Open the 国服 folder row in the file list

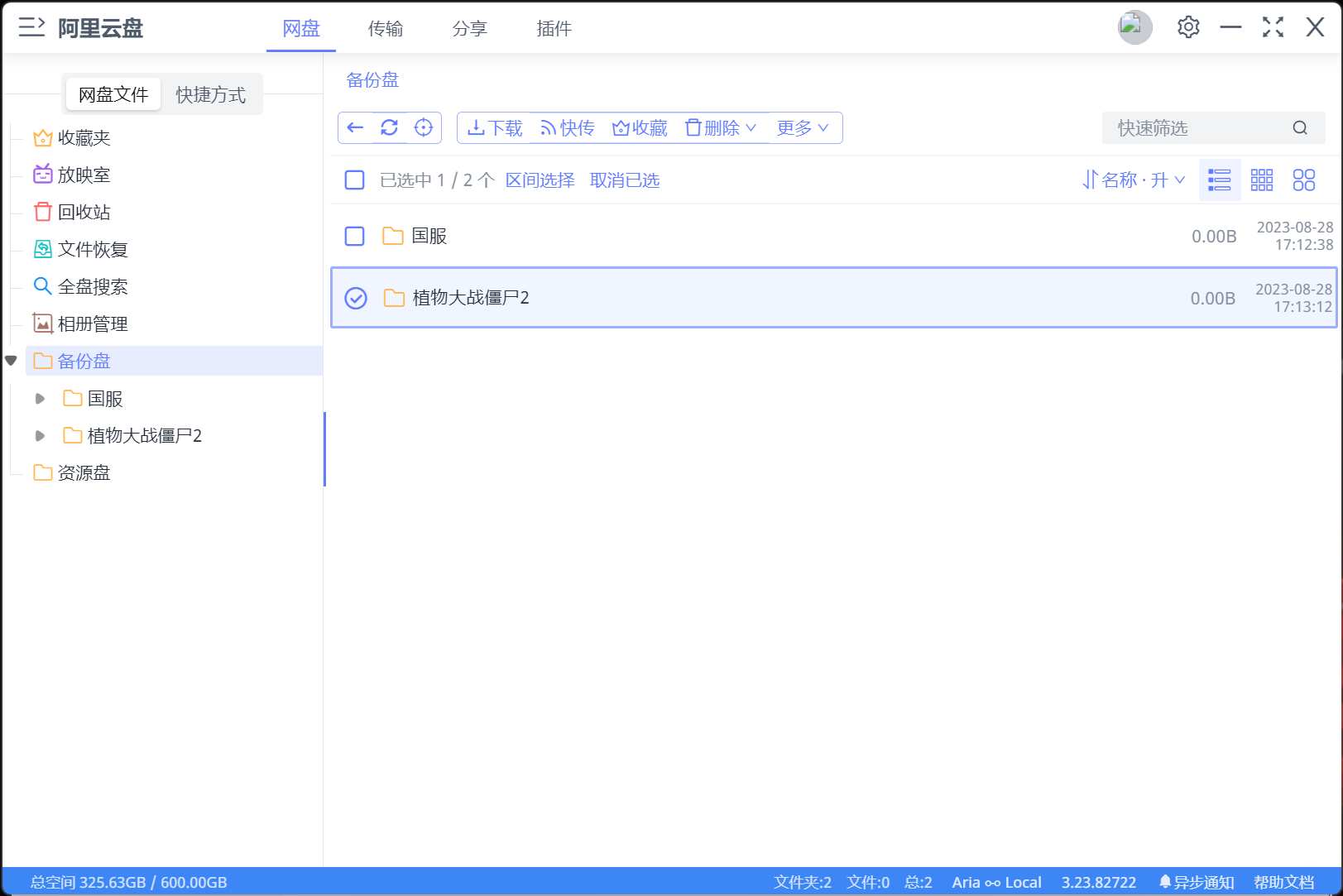point(834,237)
